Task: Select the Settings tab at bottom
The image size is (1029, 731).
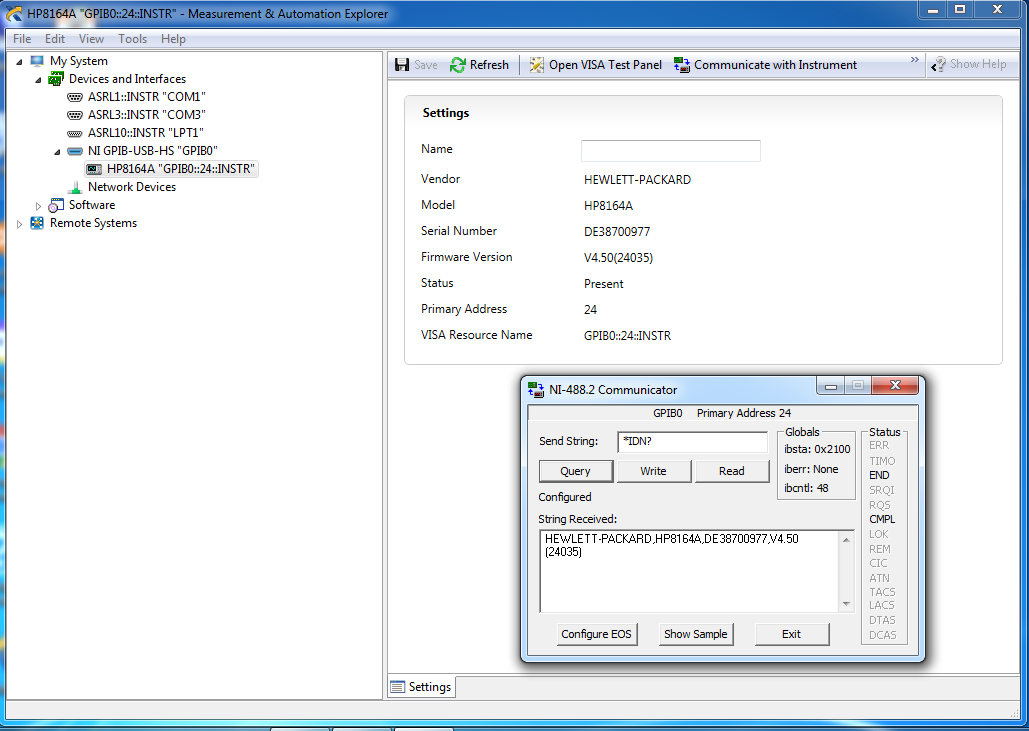Action: 421,687
